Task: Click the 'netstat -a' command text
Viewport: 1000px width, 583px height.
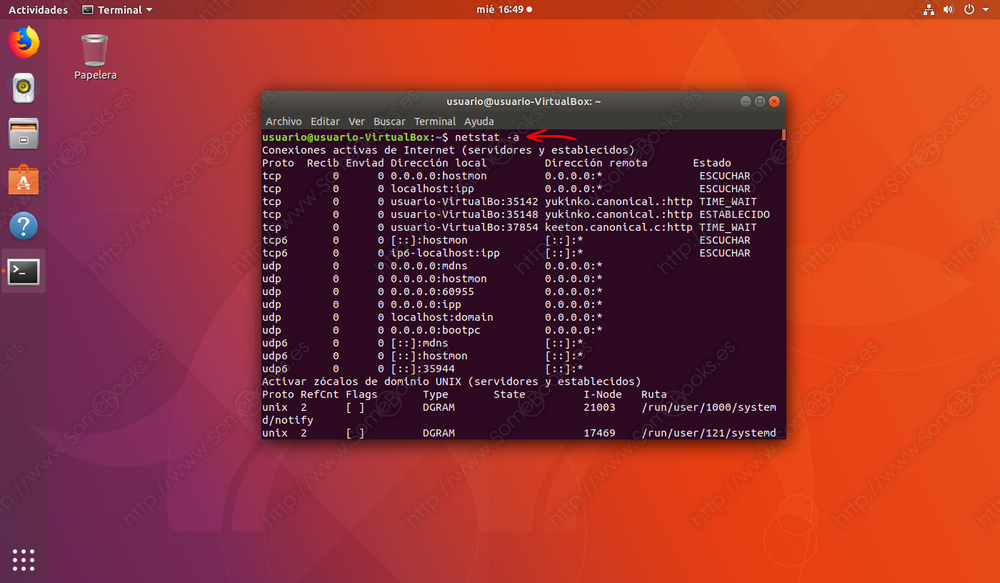Action: (487, 137)
